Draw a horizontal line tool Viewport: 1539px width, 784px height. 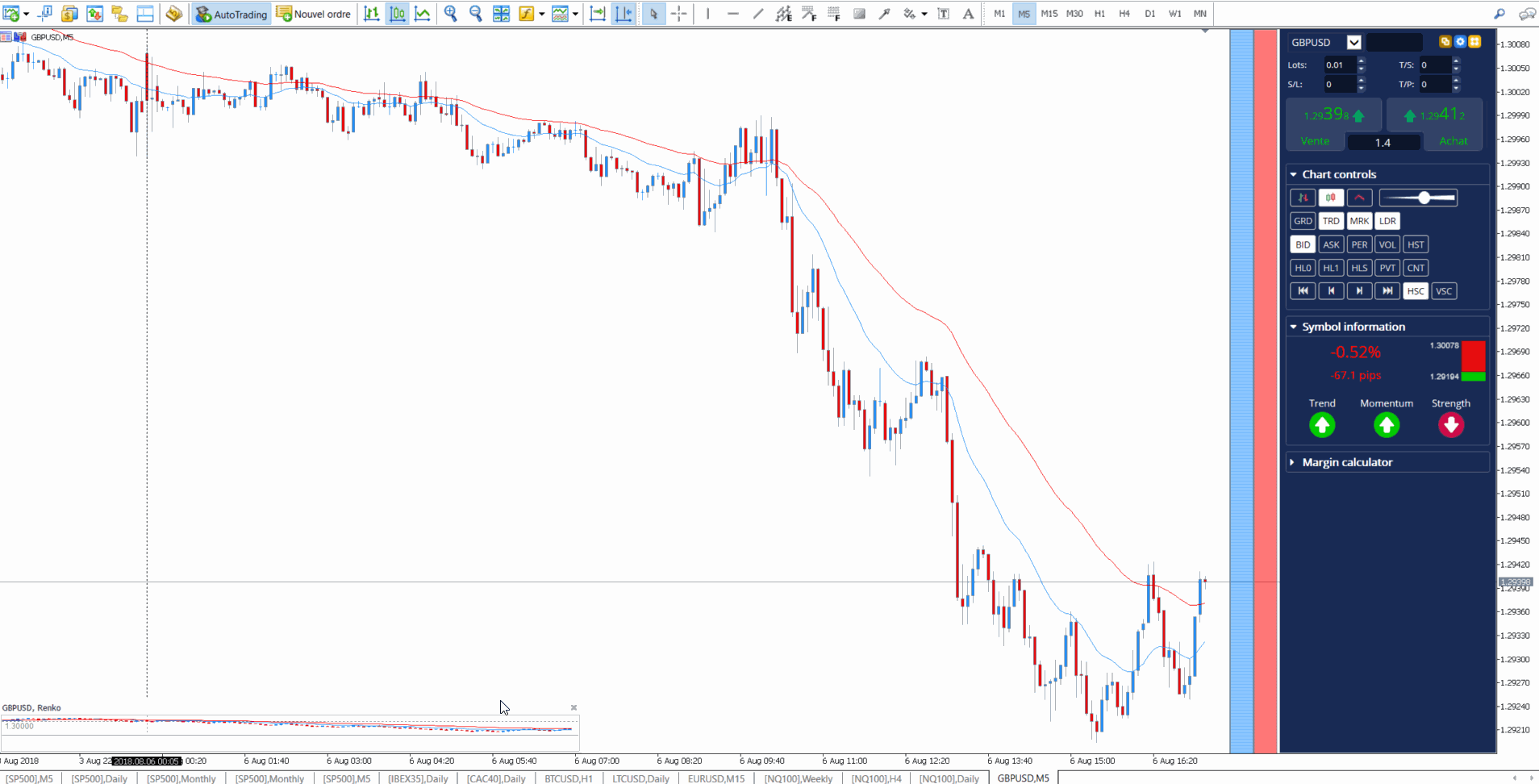pyautogui.click(x=732, y=14)
